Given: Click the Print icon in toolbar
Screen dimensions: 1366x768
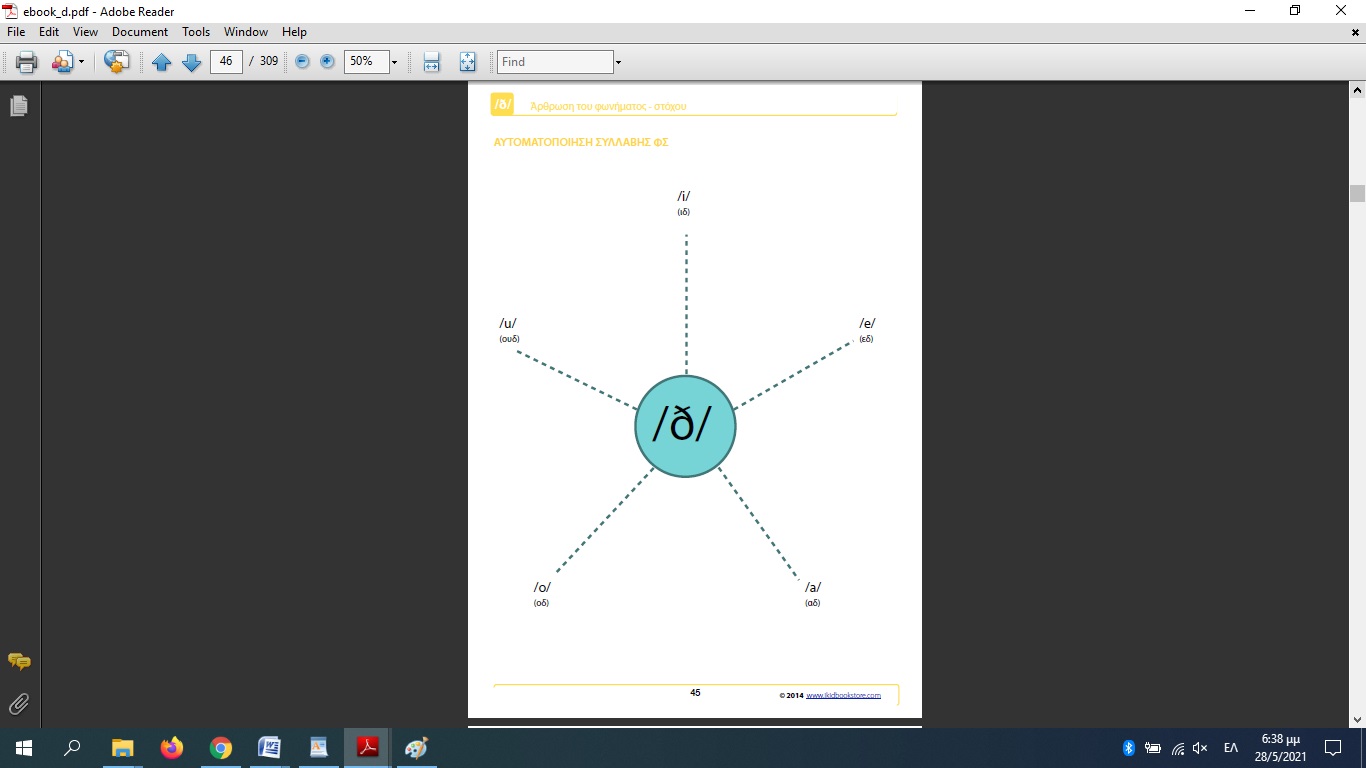Looking at the screenshot, I should pyautogui.click(x=26, y=62).
